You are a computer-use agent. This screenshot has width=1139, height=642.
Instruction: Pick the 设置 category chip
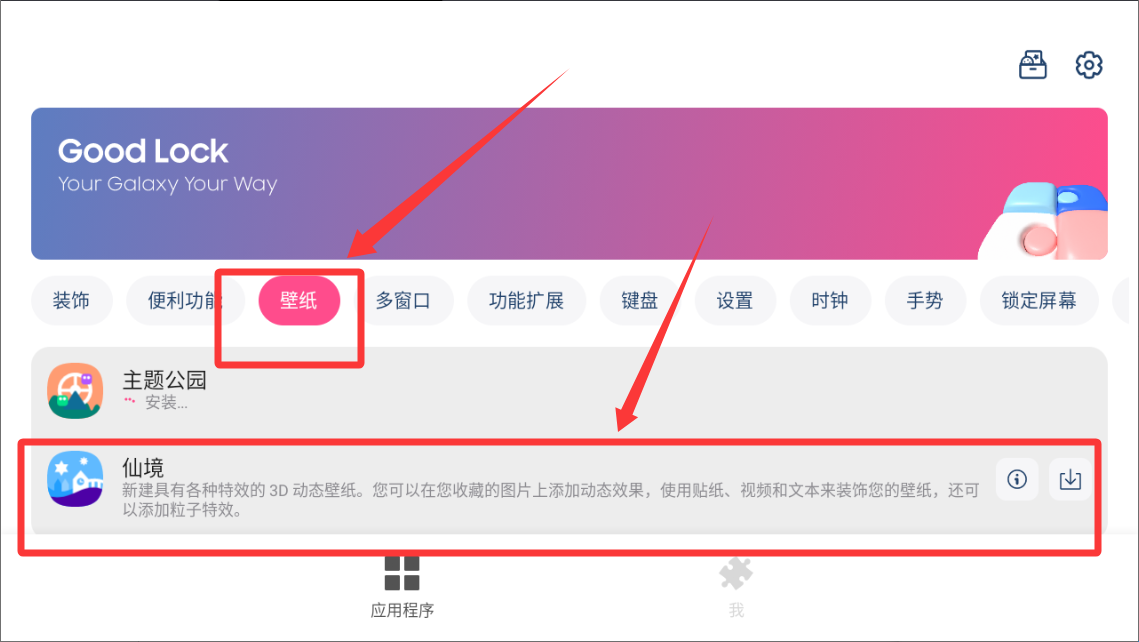click(x=735, y=300)
